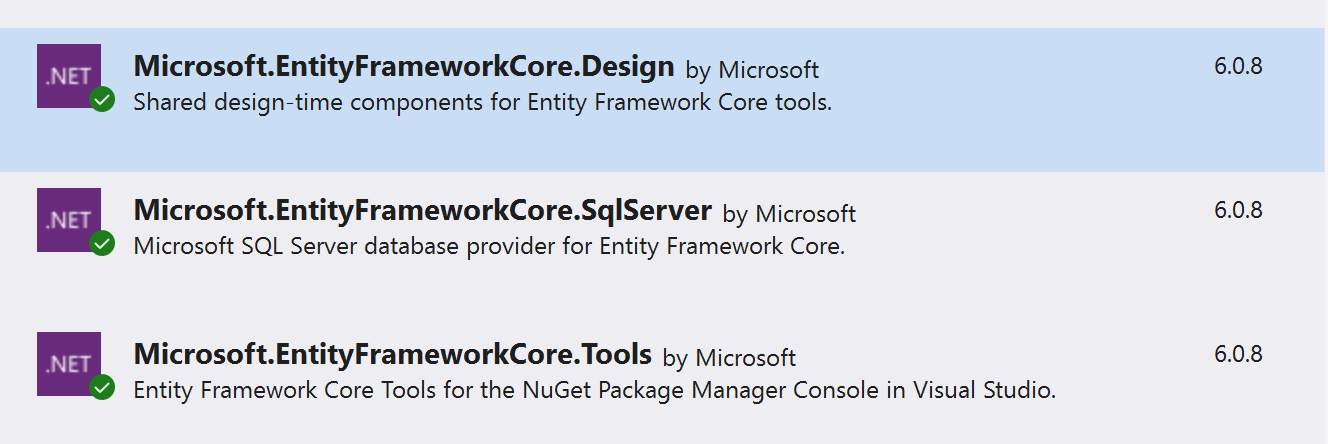
Task: Click version 6.0.8 of the SqlServer package
Action: [x=1238, y=211]
